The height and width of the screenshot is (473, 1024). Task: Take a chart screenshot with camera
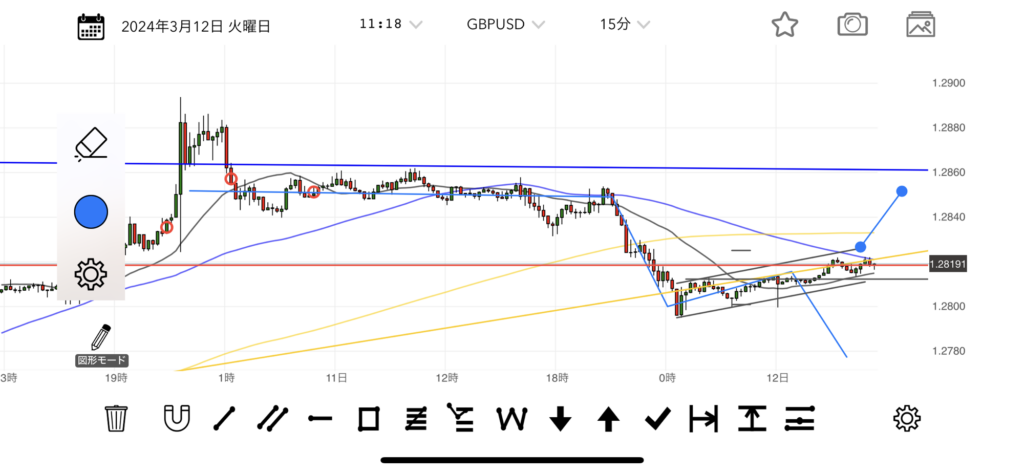tap(852, 25)
